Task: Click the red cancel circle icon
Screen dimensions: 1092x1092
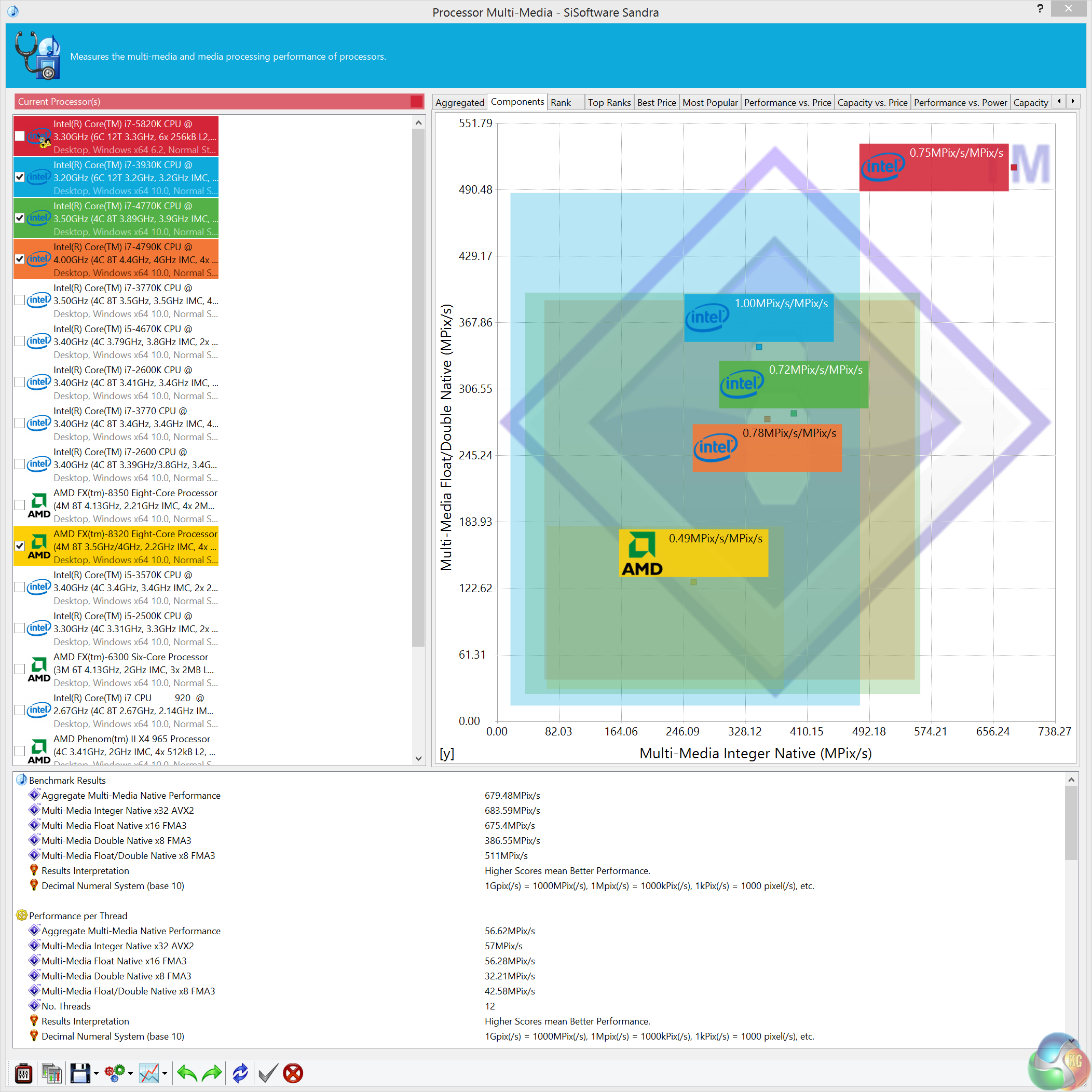Action: point(293,1072)
